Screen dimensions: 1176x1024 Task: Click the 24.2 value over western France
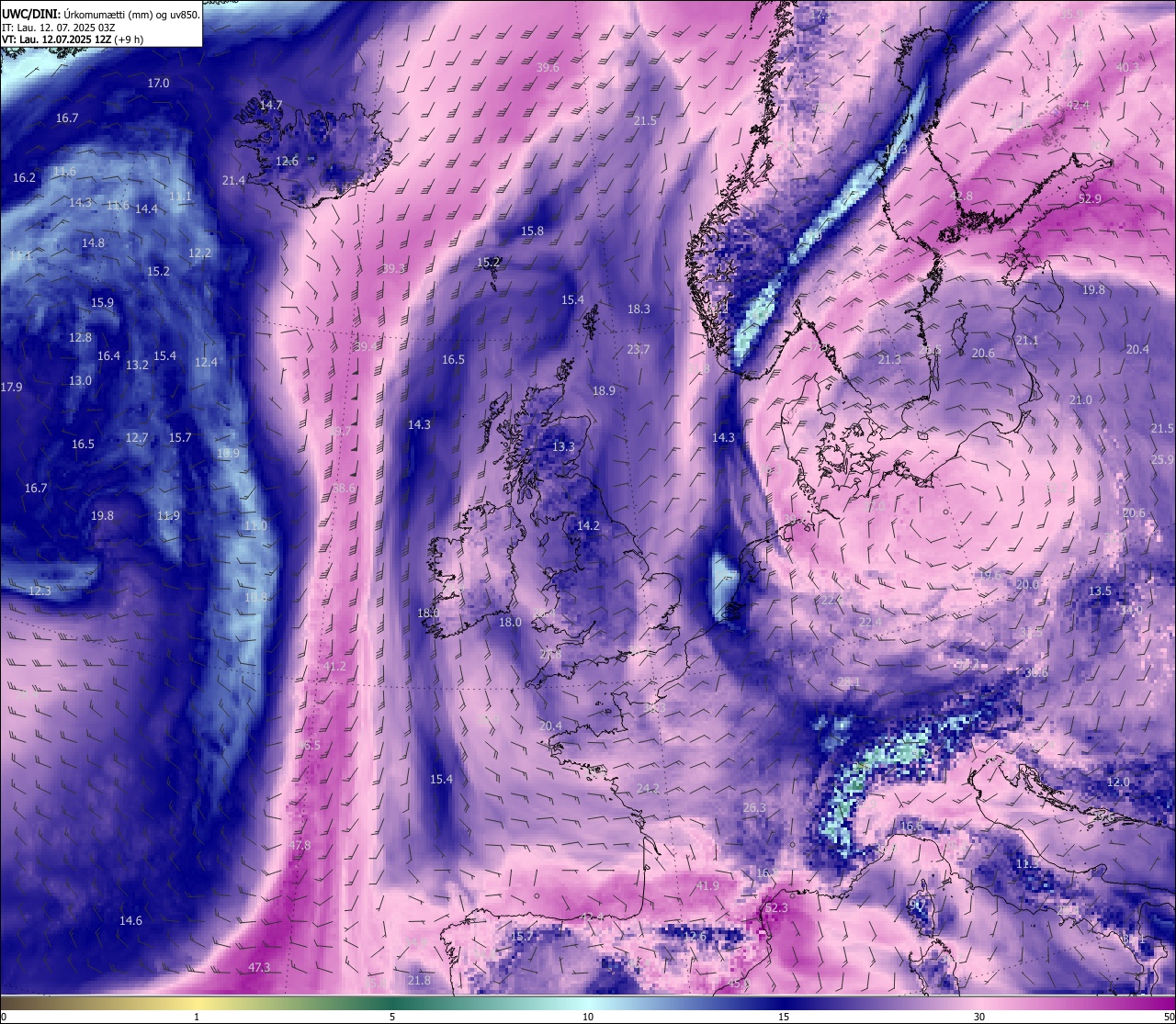pyautogui.click(x=648, y=789)
